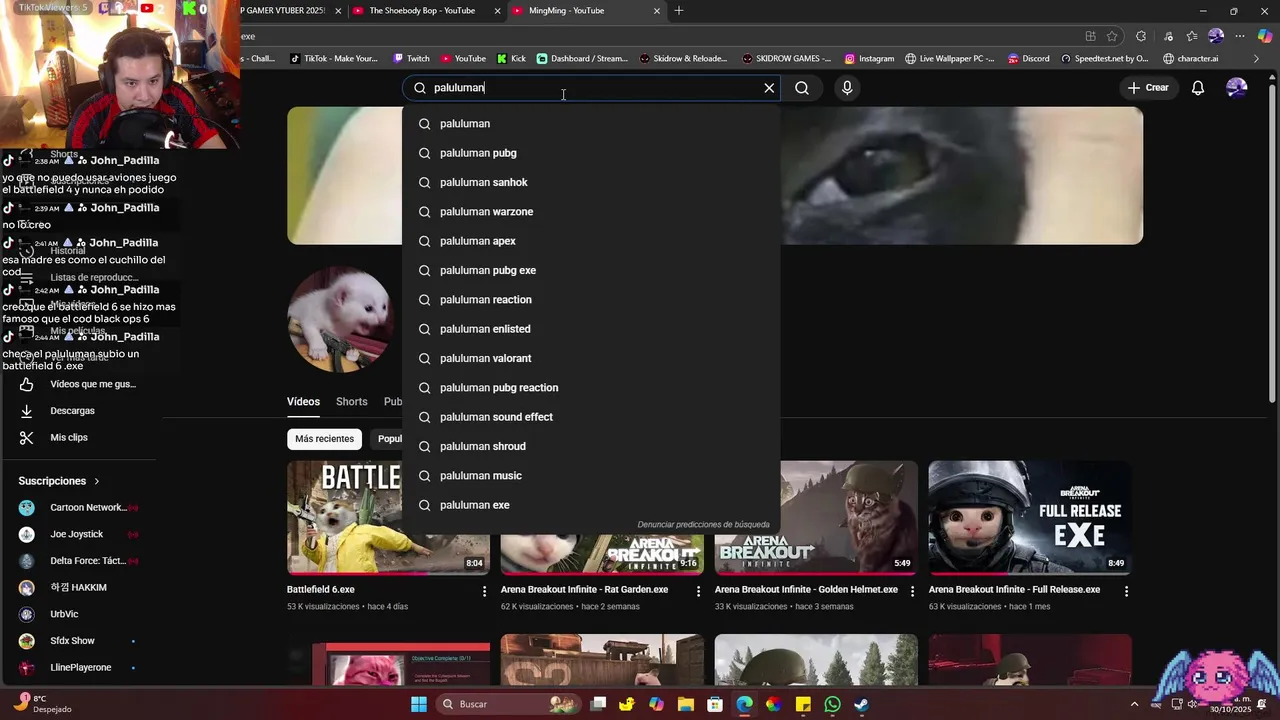Open YouTube notifications bell
Viewport: 1280px width, 720px height.
click(1198, 88)
